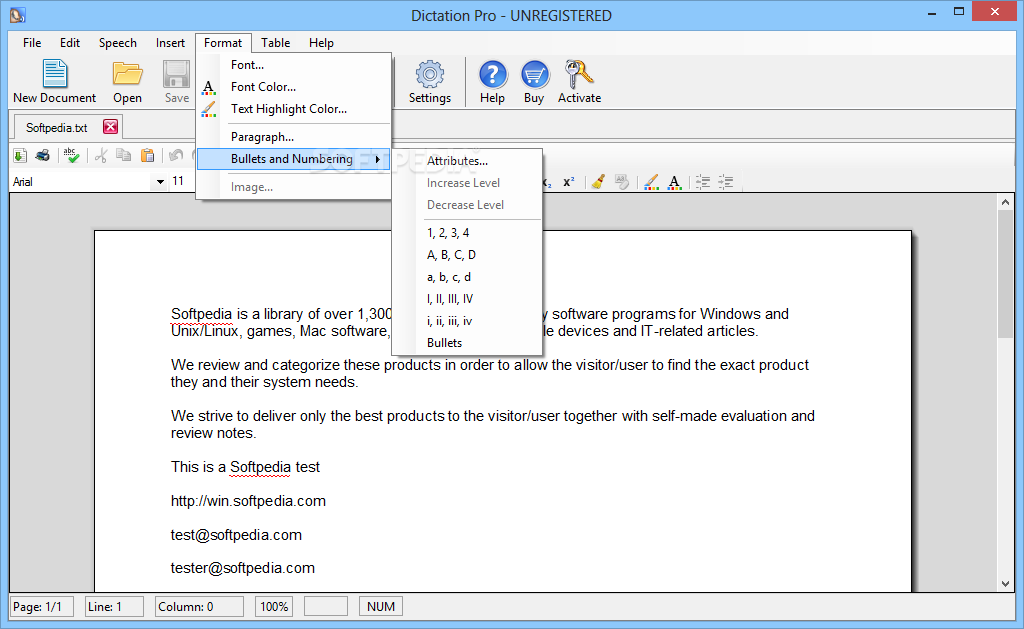Click the increase indent icon
The image size is (1024, 629).
click(x=726, y=182)
